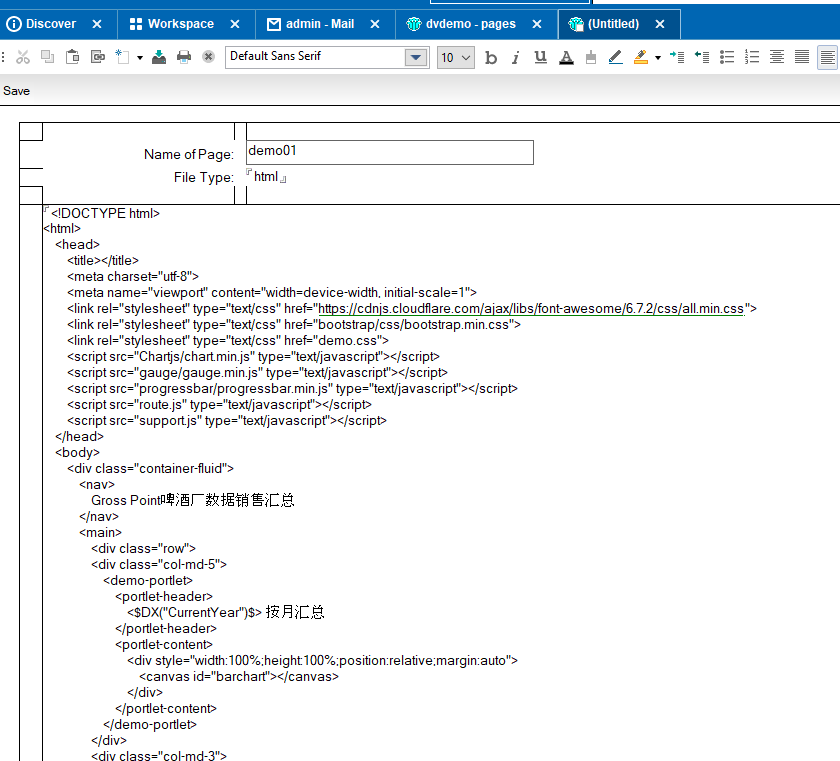Screen dimensions: 840x761
Task: Click the dvdemo - pages tab icon
Action: pyautogui.click(x=414, y=24)
